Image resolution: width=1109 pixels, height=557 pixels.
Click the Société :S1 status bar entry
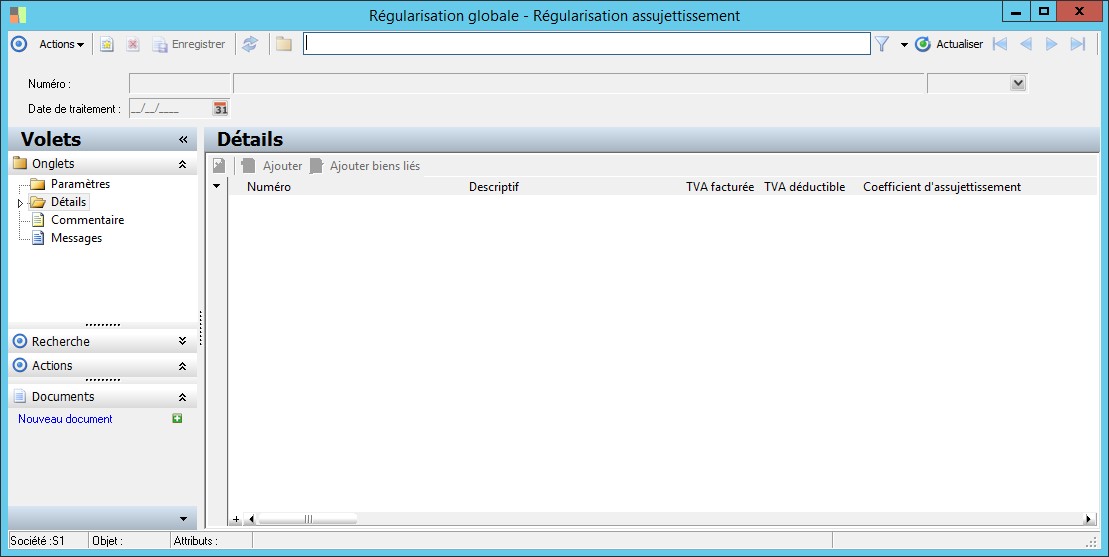pyautogui.click(x=37, y=541)
